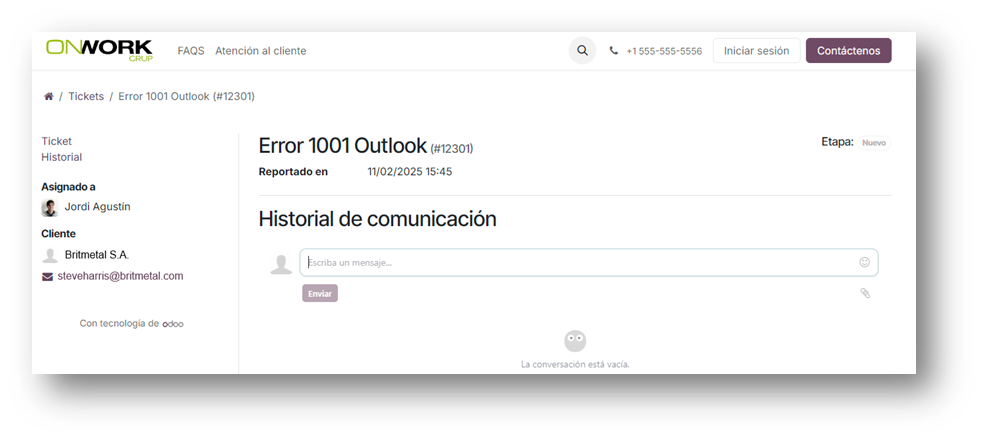This screenshot has height=439, width=981.
Task: Jump to the Ticket section in sidebar
Action: [56, 141]
